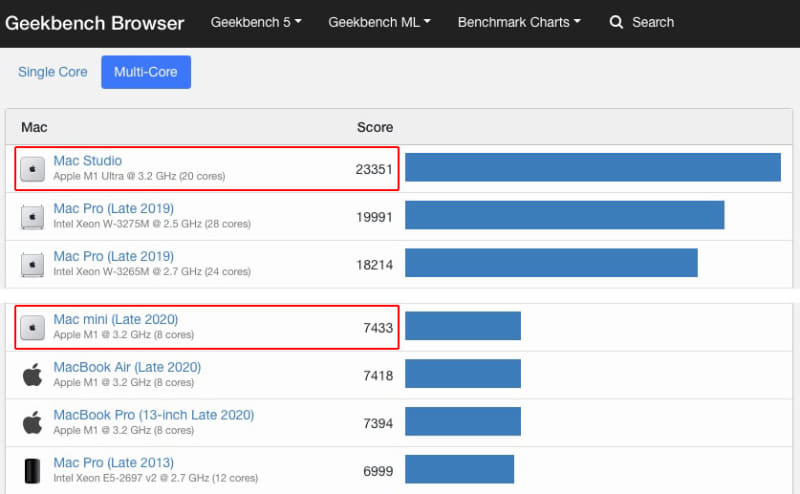
Task: Click the score value 23351
Action: tap(374, 169)
